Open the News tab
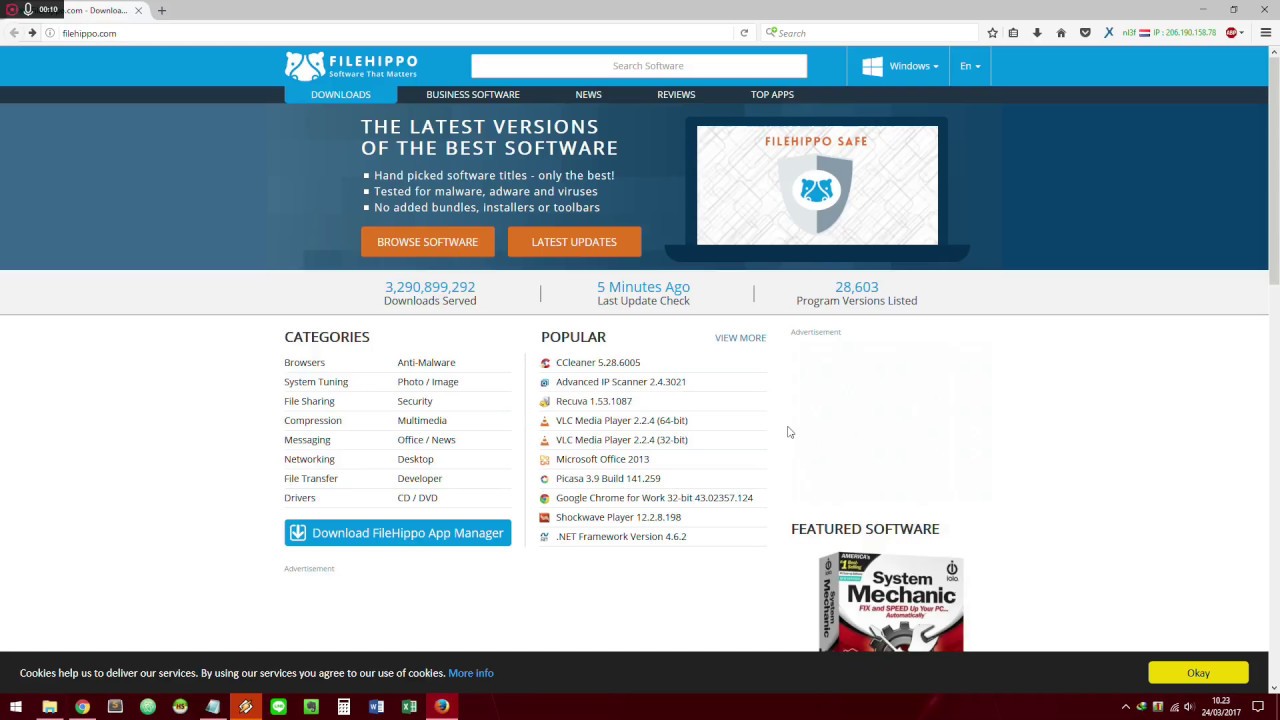Screen dimensions: 1280x720 coord(588,94)
